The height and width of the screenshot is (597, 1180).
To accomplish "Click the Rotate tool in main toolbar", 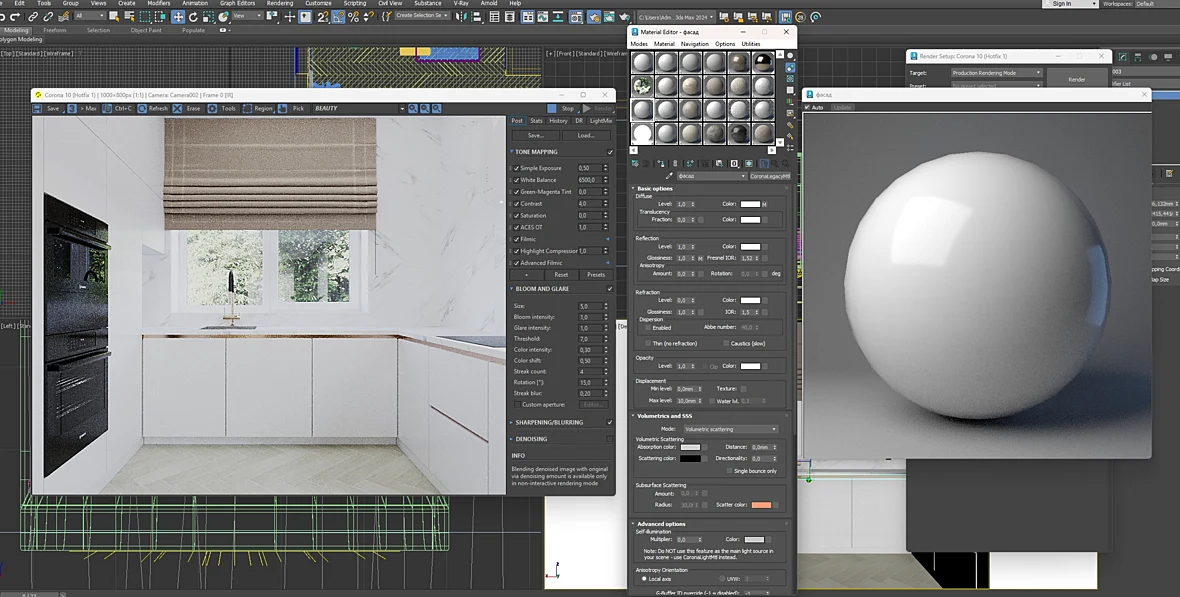I will click(x=193, y=17).
